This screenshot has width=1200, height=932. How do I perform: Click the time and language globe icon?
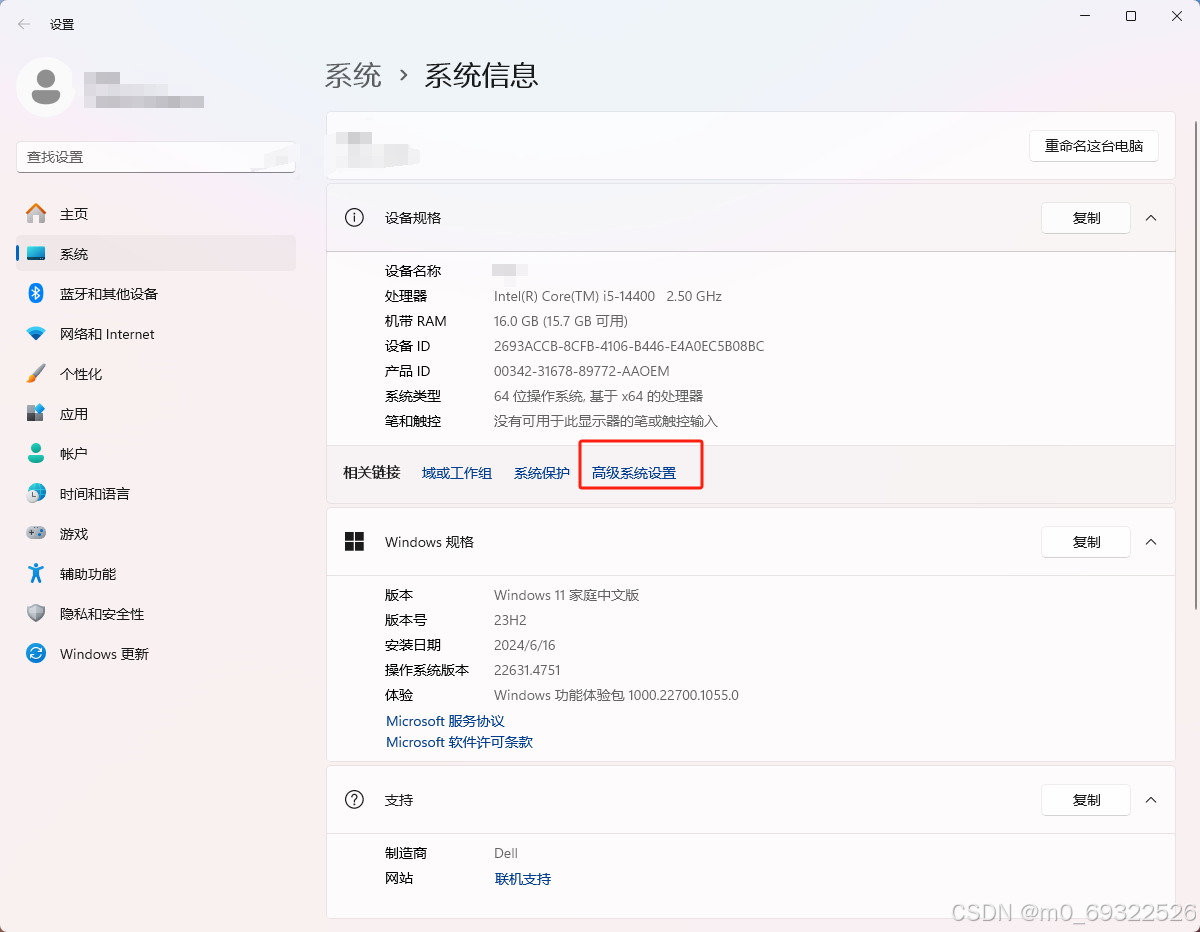pos(36,494)
